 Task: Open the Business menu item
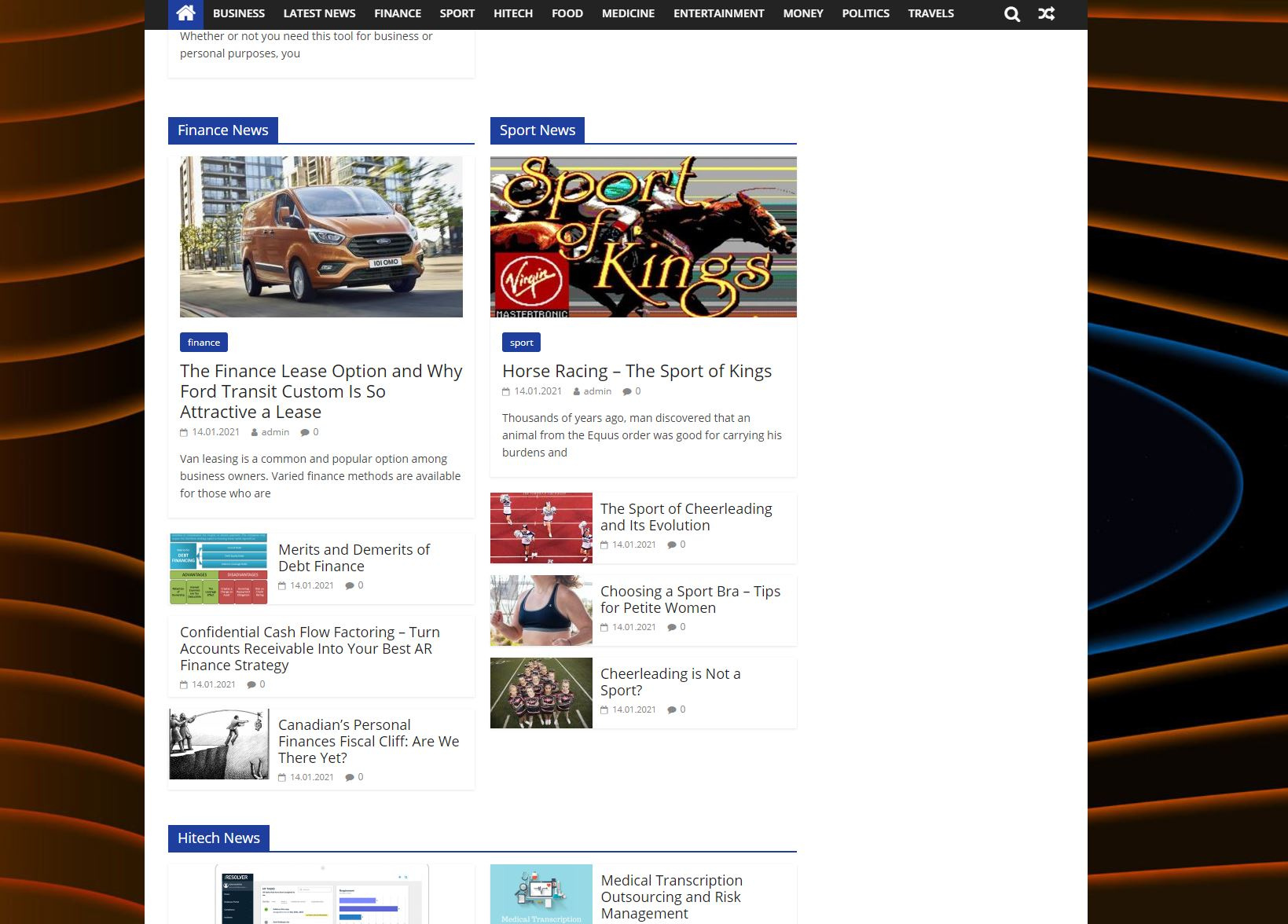click(239, 13)
